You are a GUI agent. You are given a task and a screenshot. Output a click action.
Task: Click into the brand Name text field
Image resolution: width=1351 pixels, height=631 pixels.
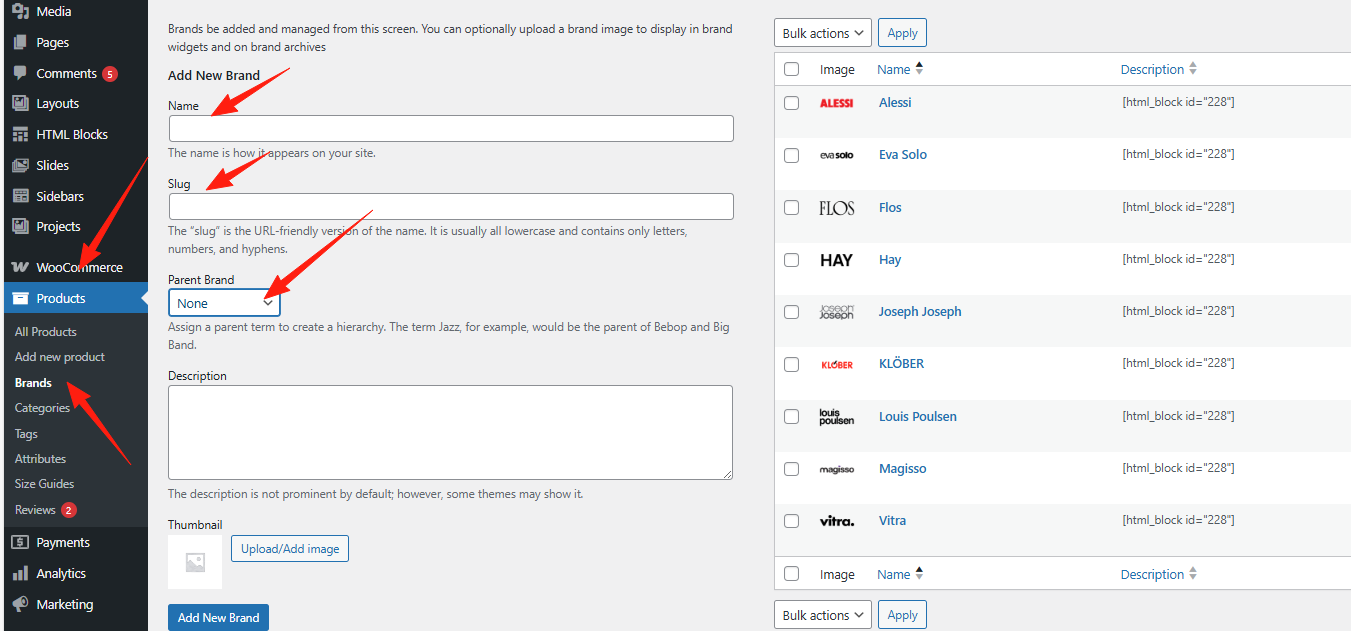451,128
